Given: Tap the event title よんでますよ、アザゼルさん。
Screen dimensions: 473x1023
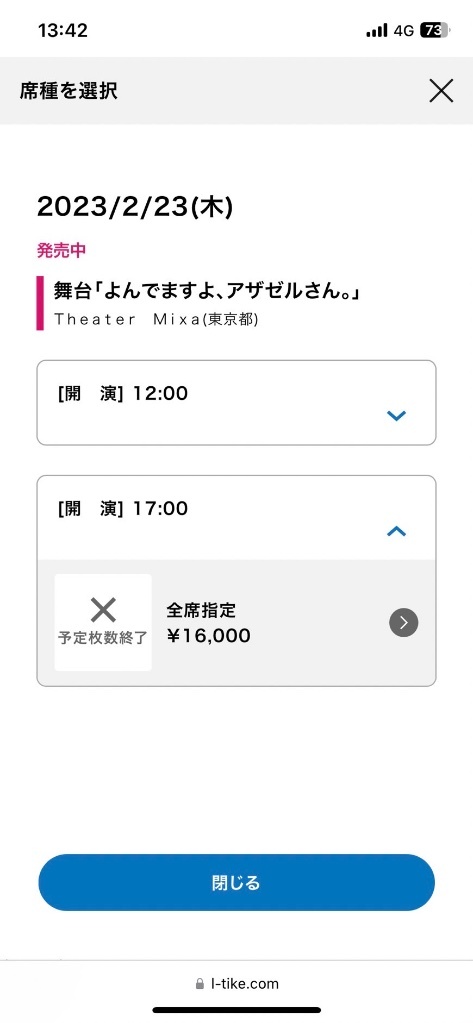Looking at the screenshot, I should (207, 292).
